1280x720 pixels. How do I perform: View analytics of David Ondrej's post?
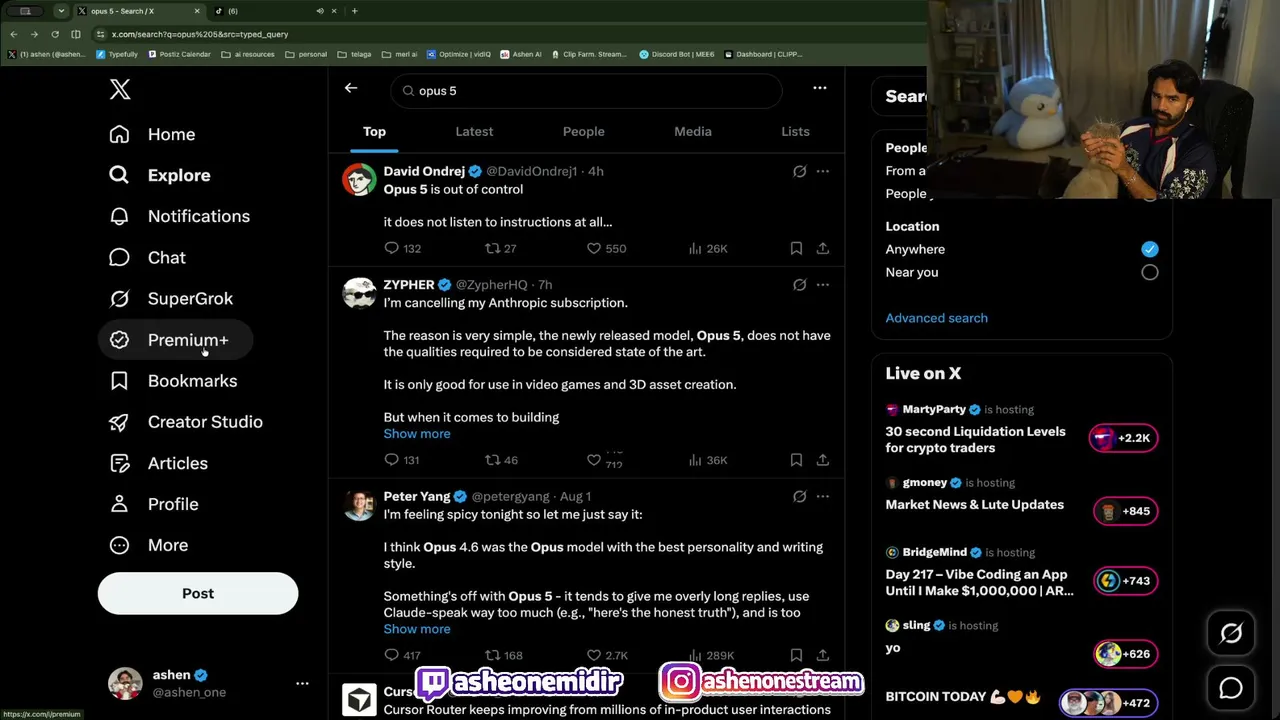click(708, 248)
